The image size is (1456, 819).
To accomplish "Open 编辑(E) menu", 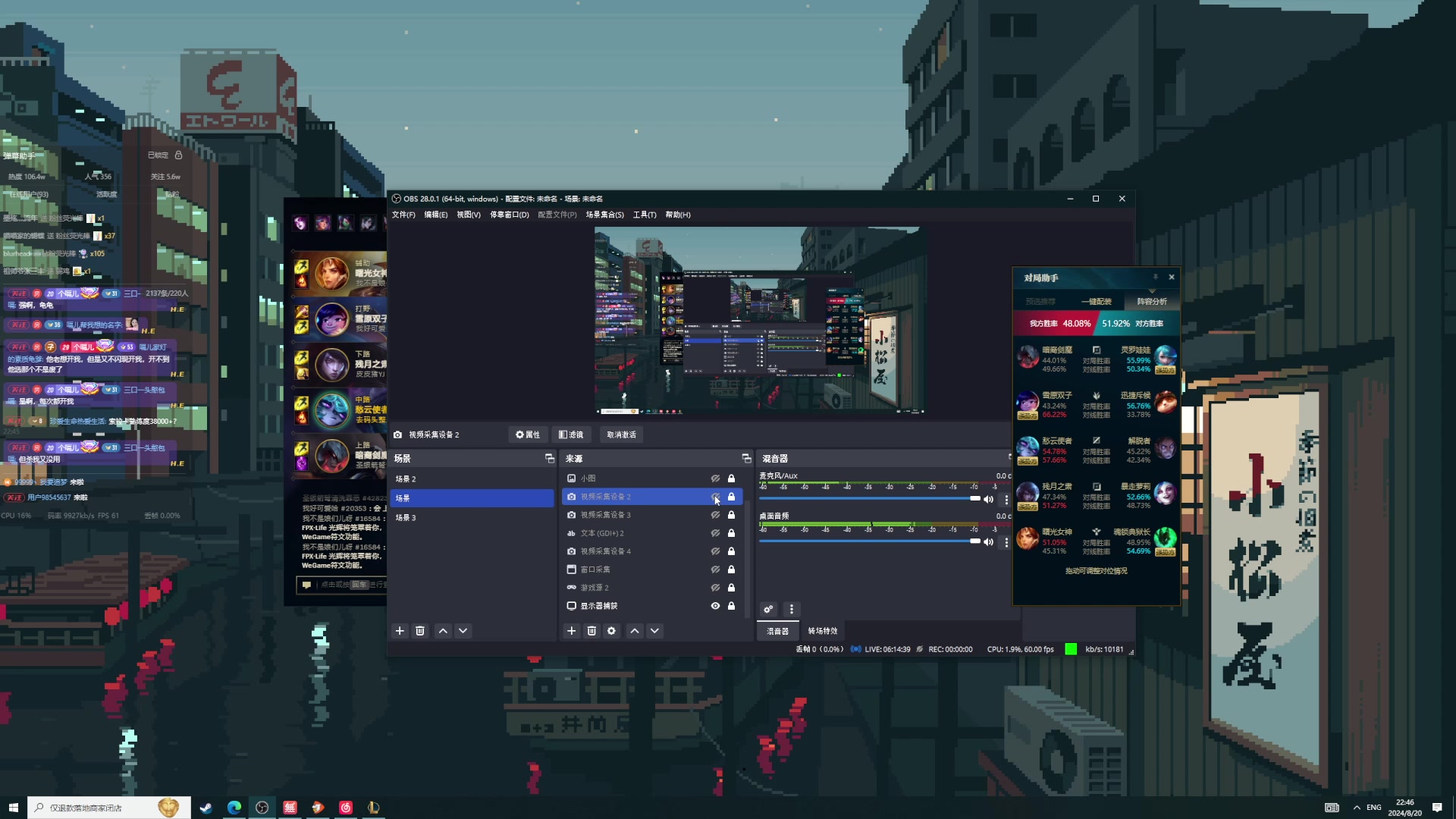I will pyautogui.click(x=436, y=215).
